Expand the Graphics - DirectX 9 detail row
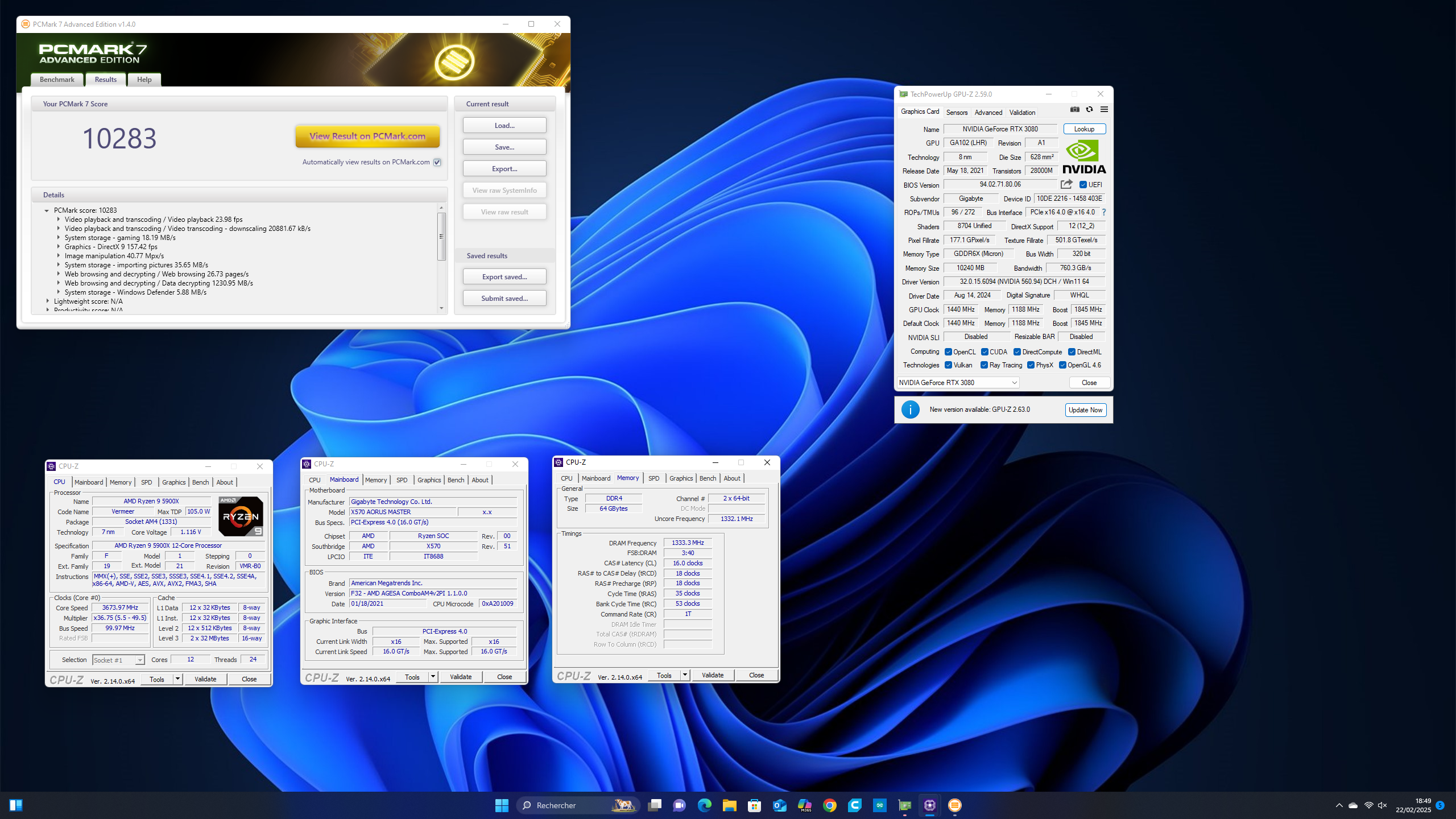This screenshot has height=819, width=1456. (58, 247)
